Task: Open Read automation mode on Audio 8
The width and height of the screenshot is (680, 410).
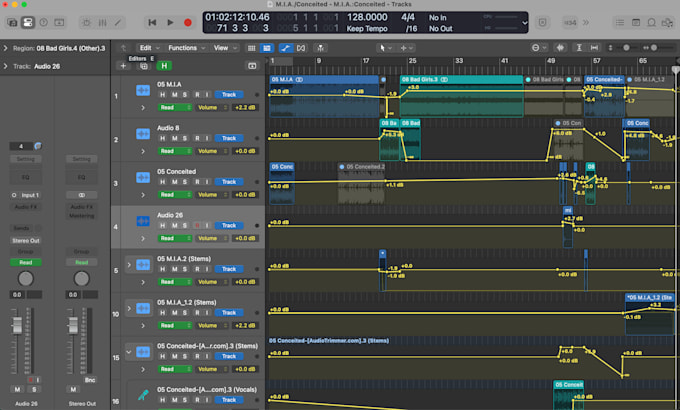Action: (175, 151)
